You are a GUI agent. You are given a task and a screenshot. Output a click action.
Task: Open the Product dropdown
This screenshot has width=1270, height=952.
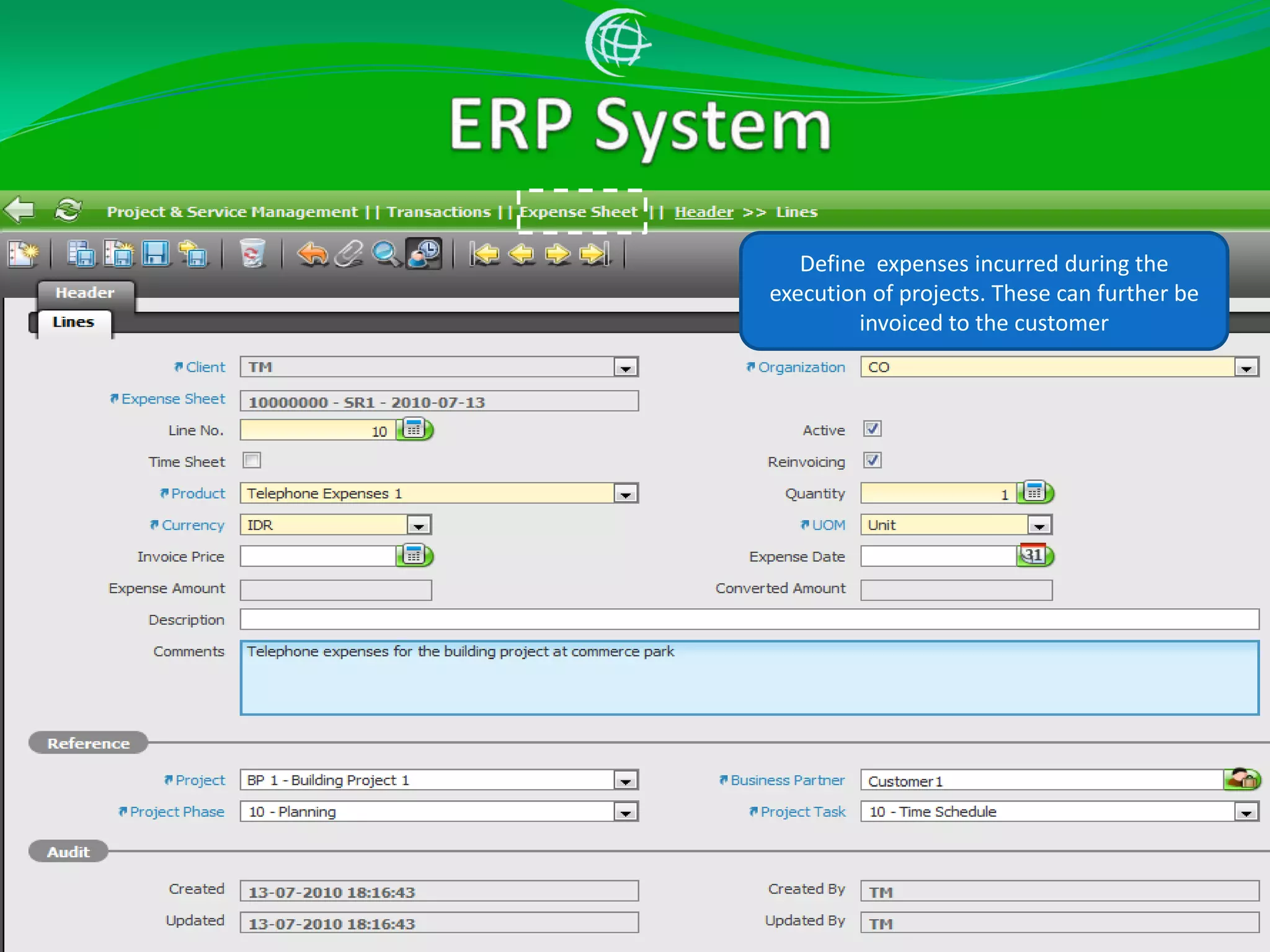tap(626, 494)
